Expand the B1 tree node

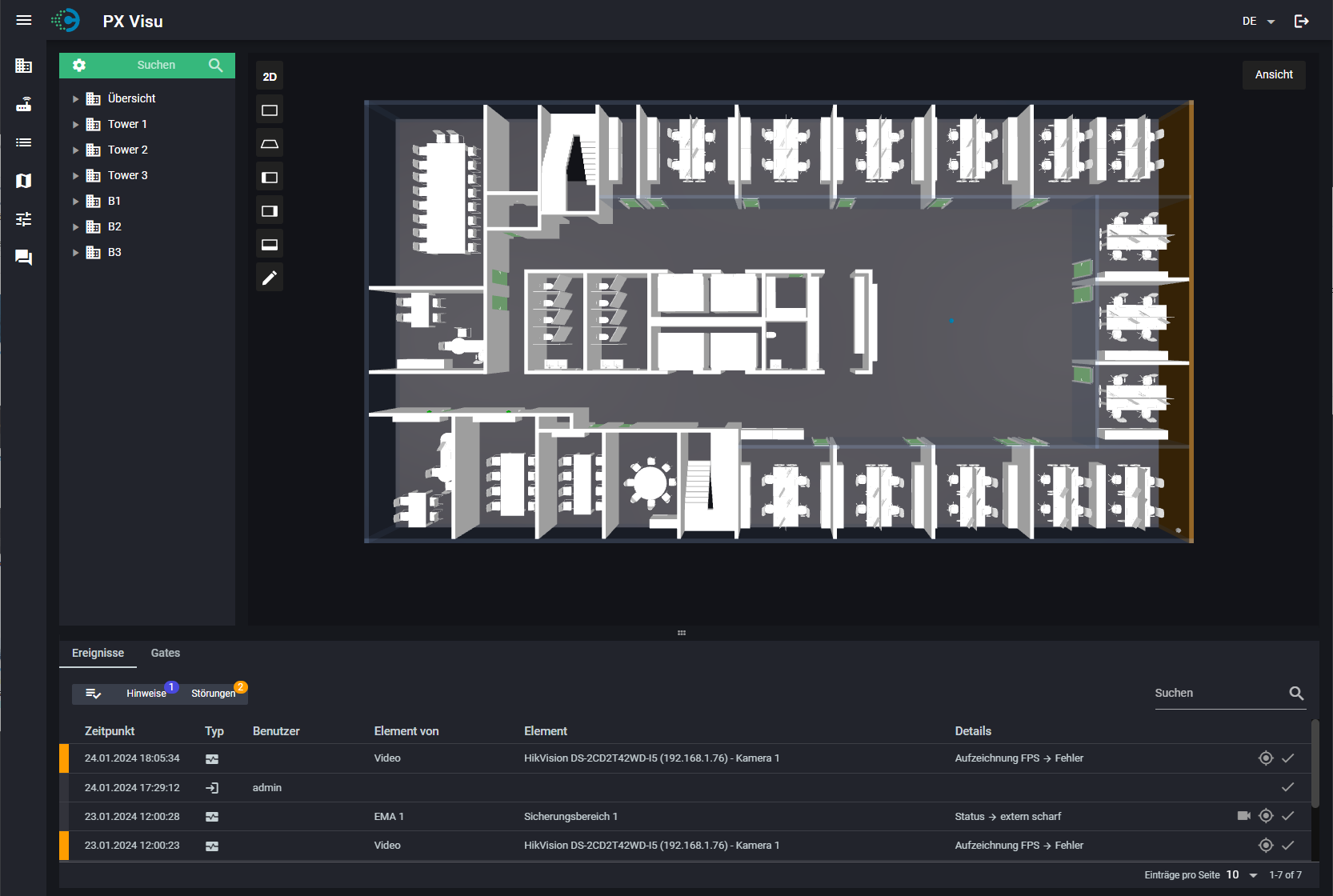point(76,202)
